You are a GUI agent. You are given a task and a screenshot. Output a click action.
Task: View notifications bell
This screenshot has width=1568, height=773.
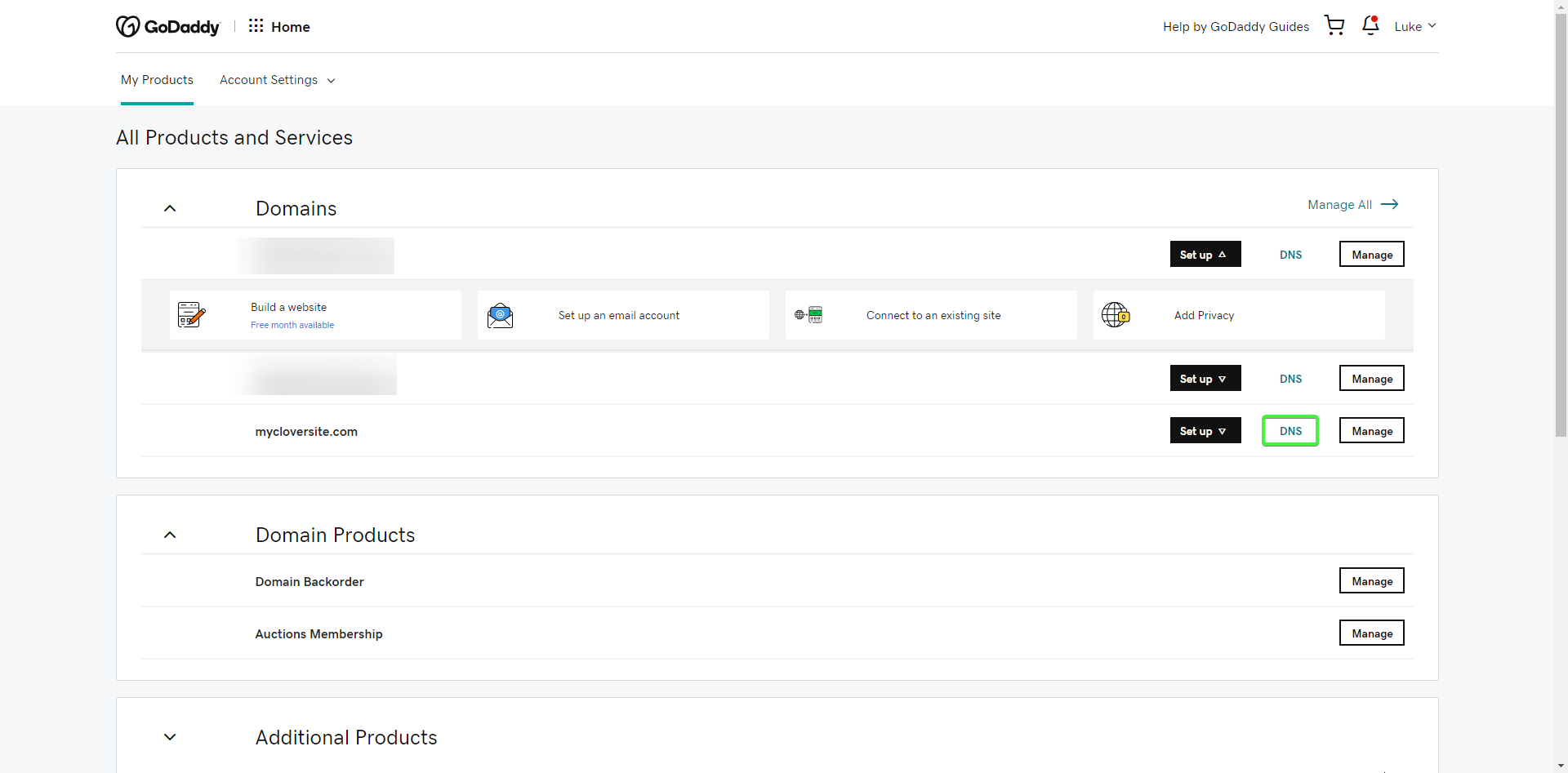(1370, 25)
